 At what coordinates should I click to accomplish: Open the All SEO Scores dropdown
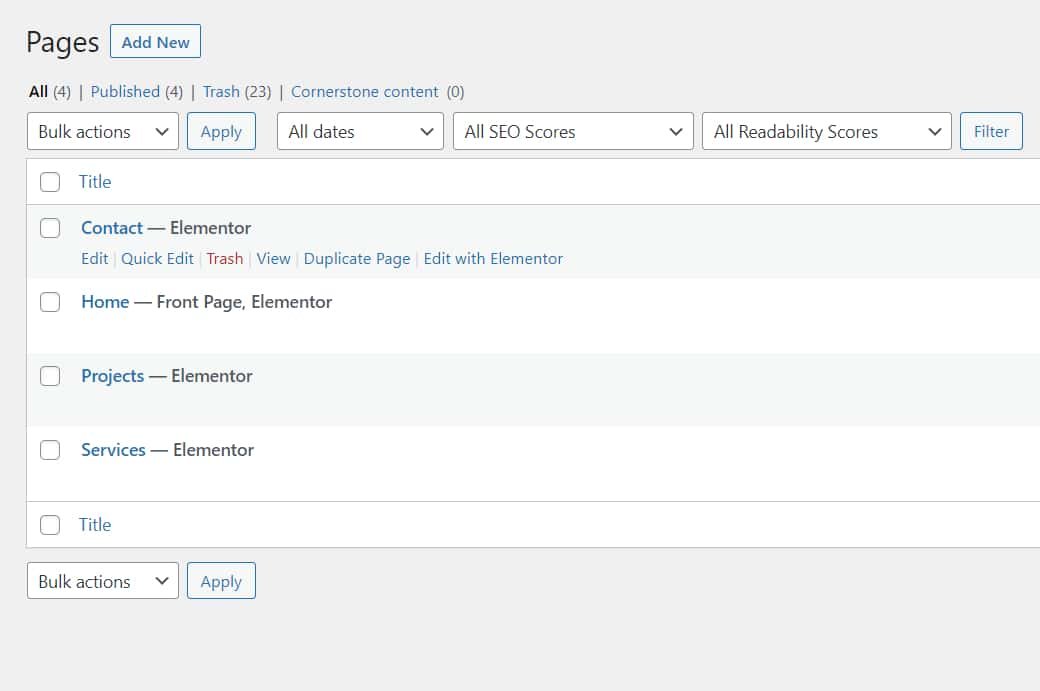[573, 132]
